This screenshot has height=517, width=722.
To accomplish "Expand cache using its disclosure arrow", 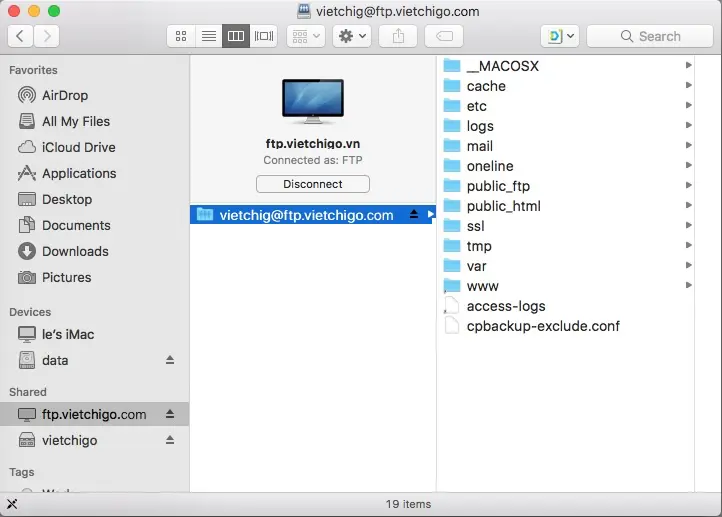I will click(x=688, y=85).
